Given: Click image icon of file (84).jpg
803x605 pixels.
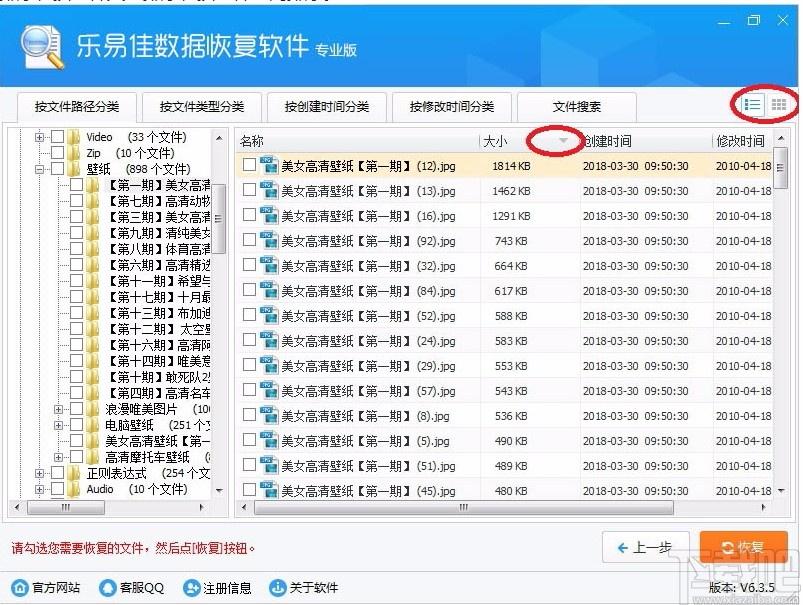Looking at the screenshot, I should [268, 291].
